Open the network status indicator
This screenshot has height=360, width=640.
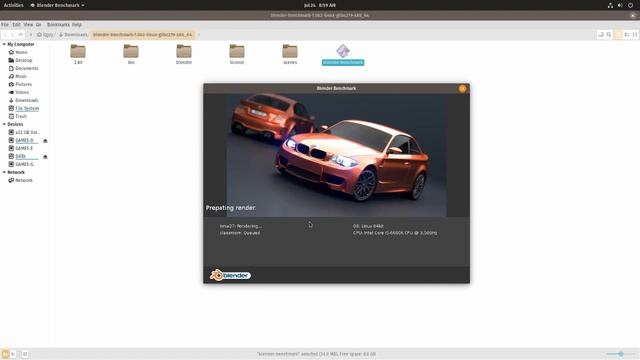[x=610, y=5]
